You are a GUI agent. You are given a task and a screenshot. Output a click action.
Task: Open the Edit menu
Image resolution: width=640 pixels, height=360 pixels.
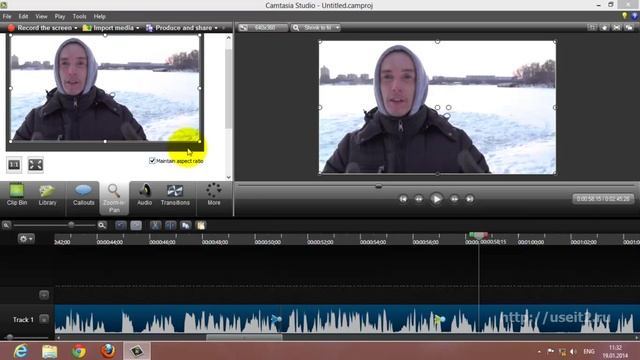click(23, 17)
